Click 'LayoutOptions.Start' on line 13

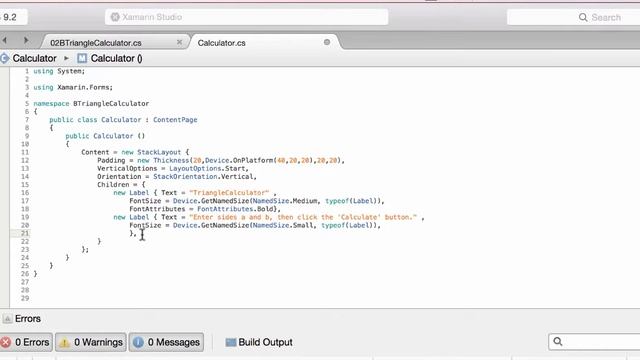[207, 168]
